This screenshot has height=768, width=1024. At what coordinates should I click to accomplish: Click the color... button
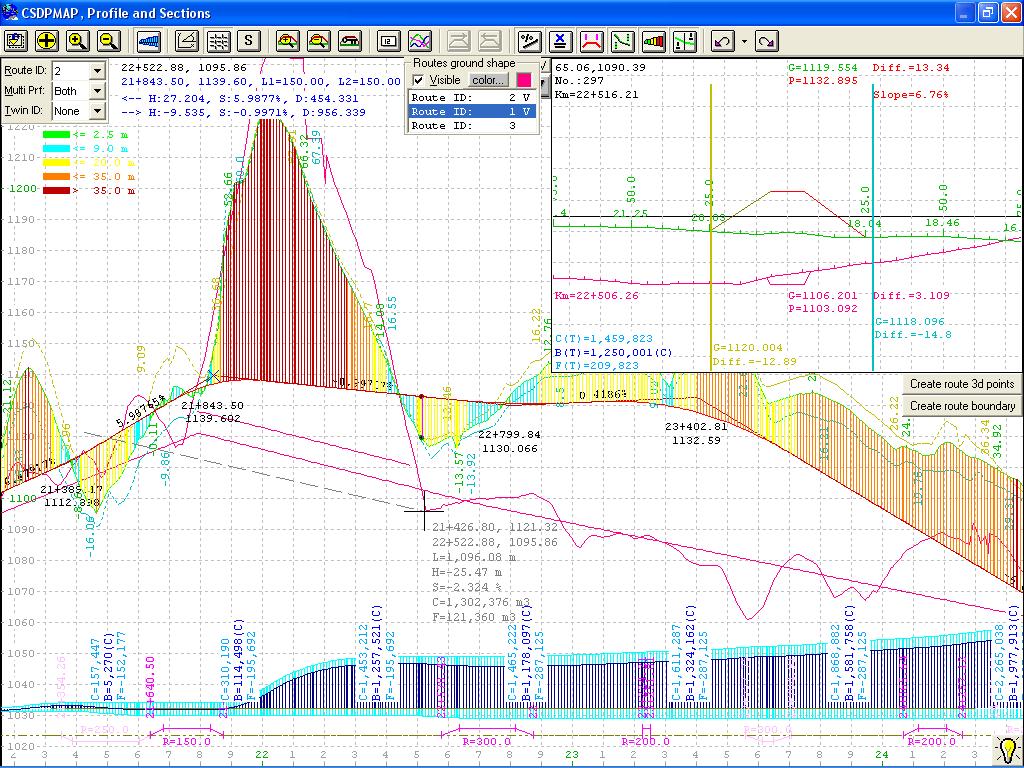click(x=488, y=80)
